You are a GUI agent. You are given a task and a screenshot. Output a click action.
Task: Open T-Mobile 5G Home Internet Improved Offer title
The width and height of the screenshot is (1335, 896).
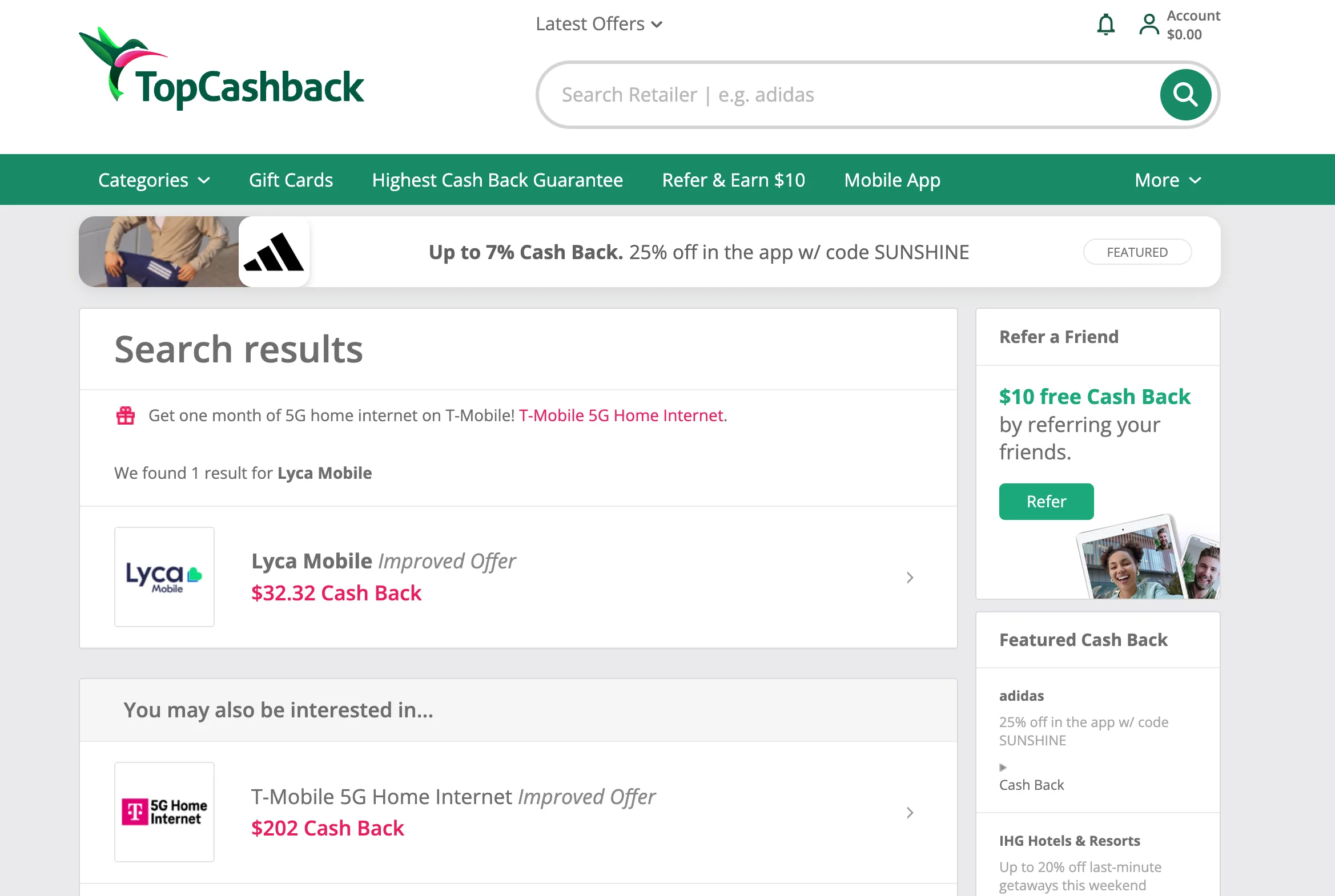pyautogui.click(x=453, y=797)
